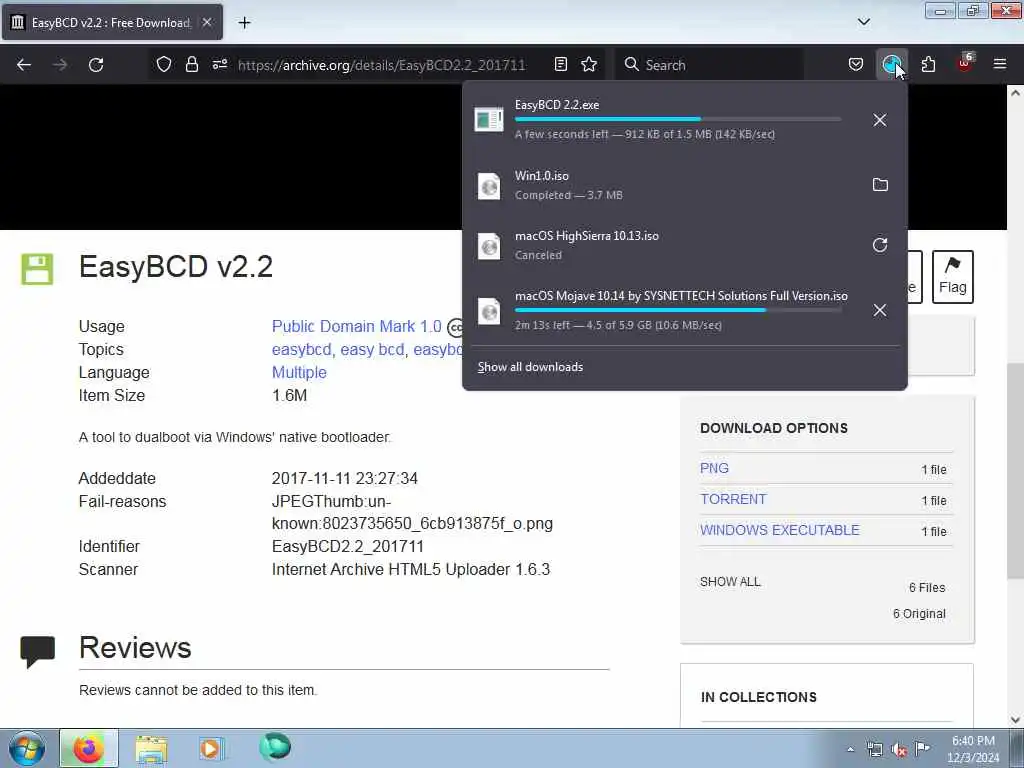This screenshot has height=768, width=1024.
Task: Click the network tray icon
Action: (x=874, y=750)
